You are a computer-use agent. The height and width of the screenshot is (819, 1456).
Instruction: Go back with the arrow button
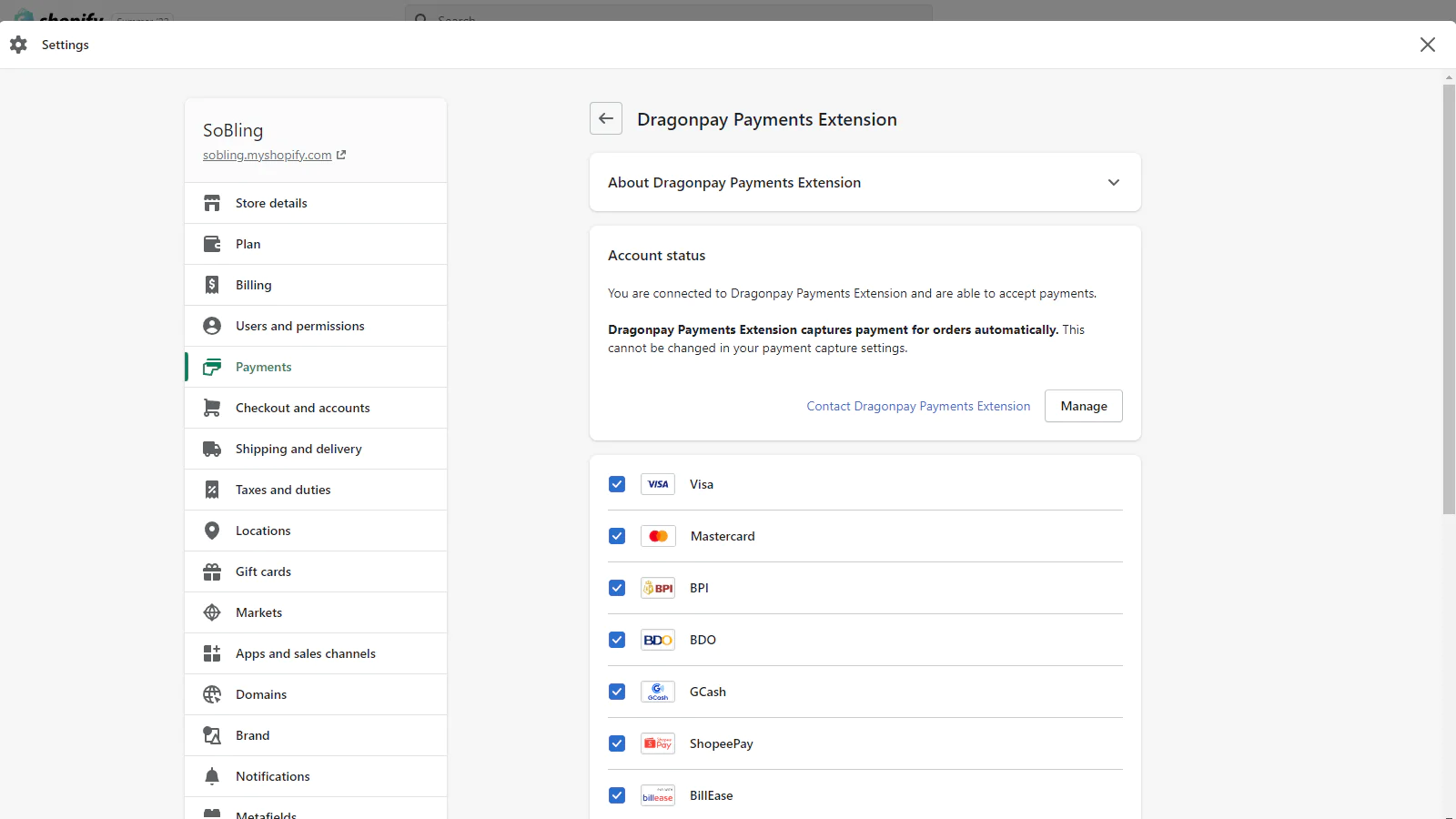[606, 118]
